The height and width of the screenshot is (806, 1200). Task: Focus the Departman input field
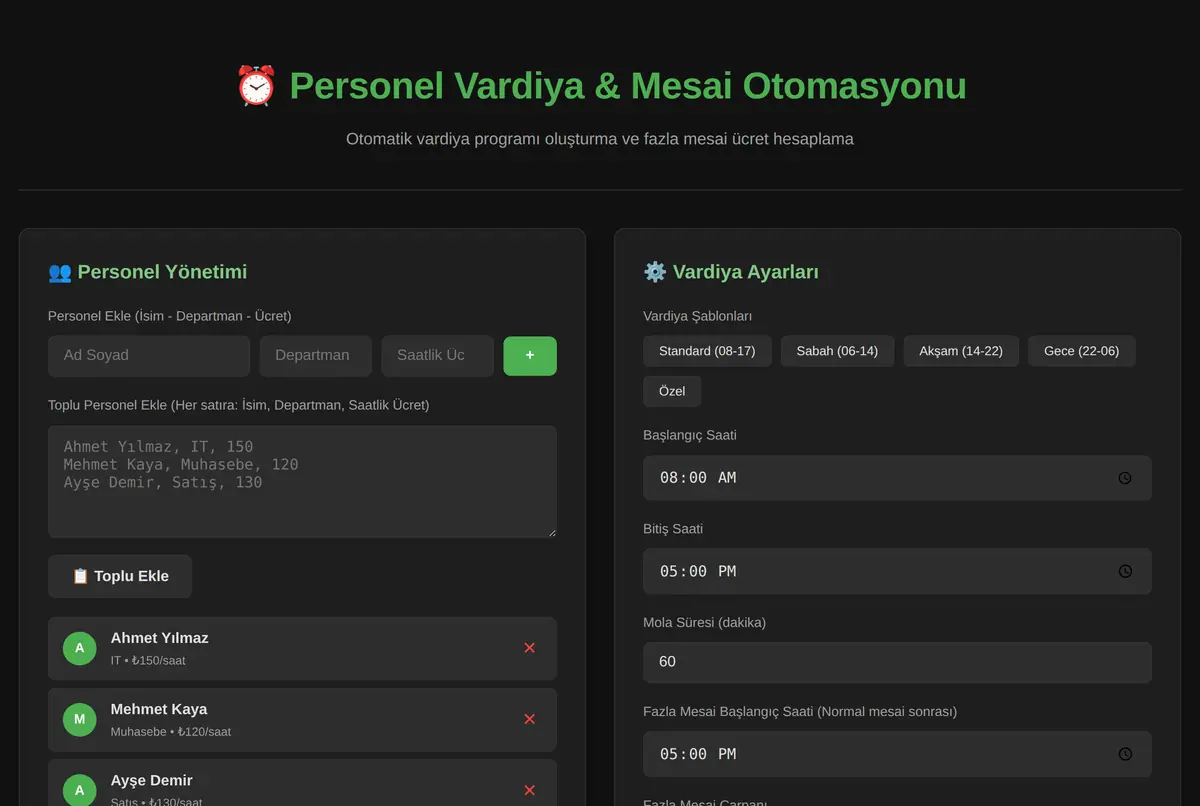point(316,355)
